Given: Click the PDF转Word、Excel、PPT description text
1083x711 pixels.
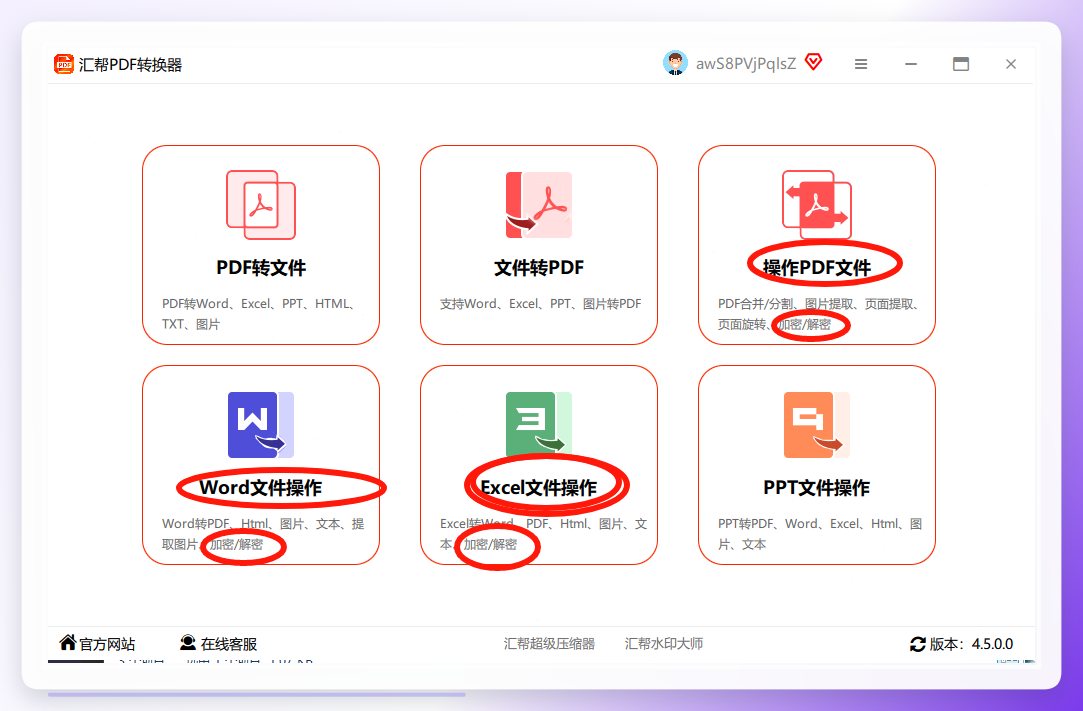Looking at the screenshot, I should pyautogui.click(x=259, y=314).
